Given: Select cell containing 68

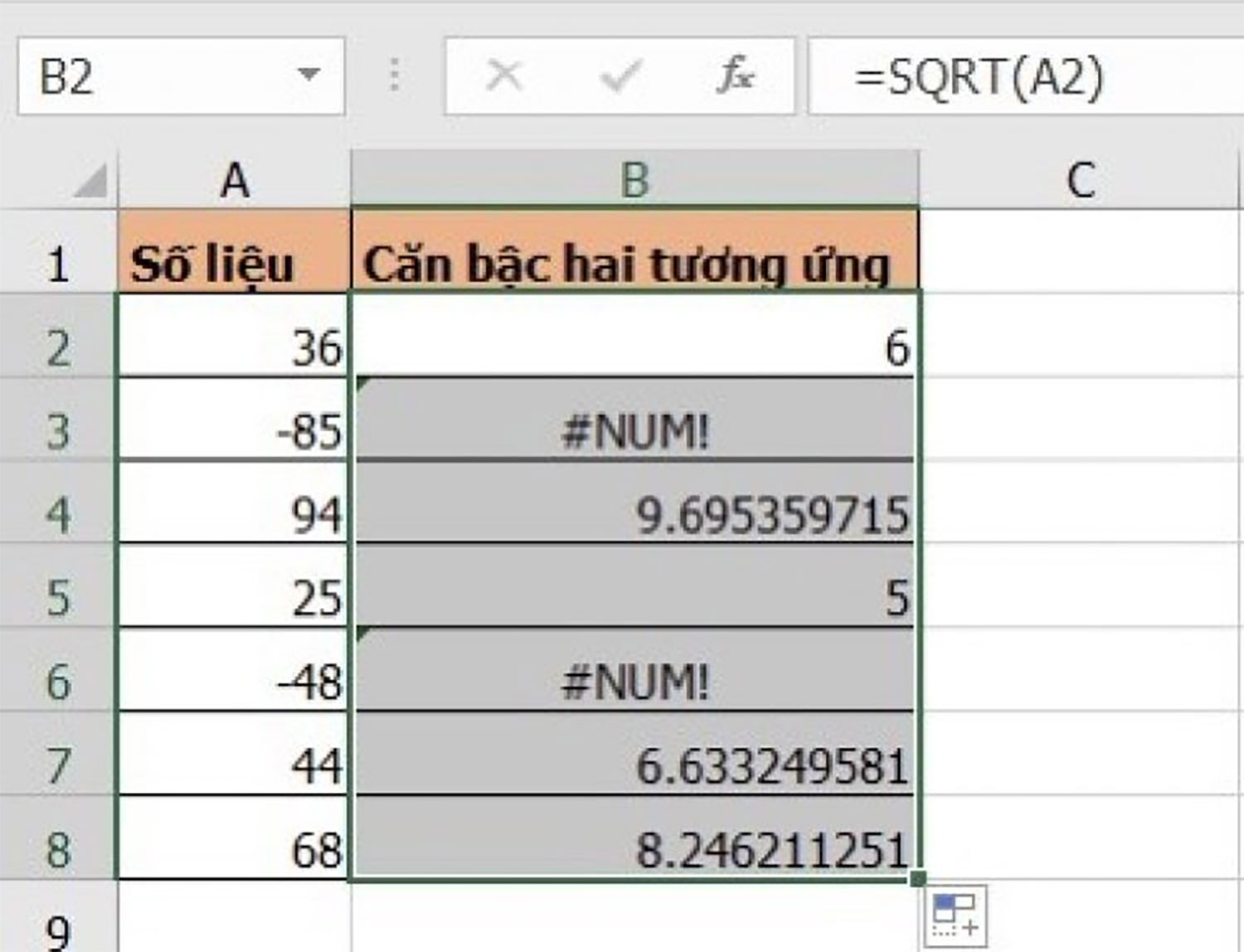Looking at the screenshot, I should (x=234, y=838).
